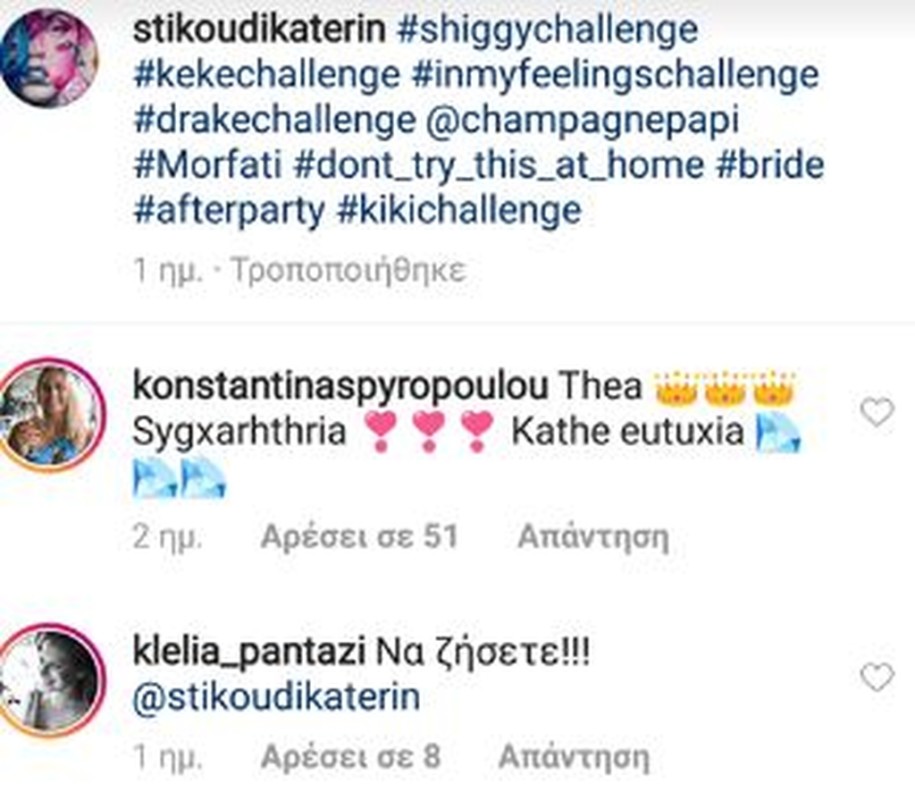Open the #drakechallenge hashtag
915x792 pixels.
pyautogui.click(x=274, y=120)
